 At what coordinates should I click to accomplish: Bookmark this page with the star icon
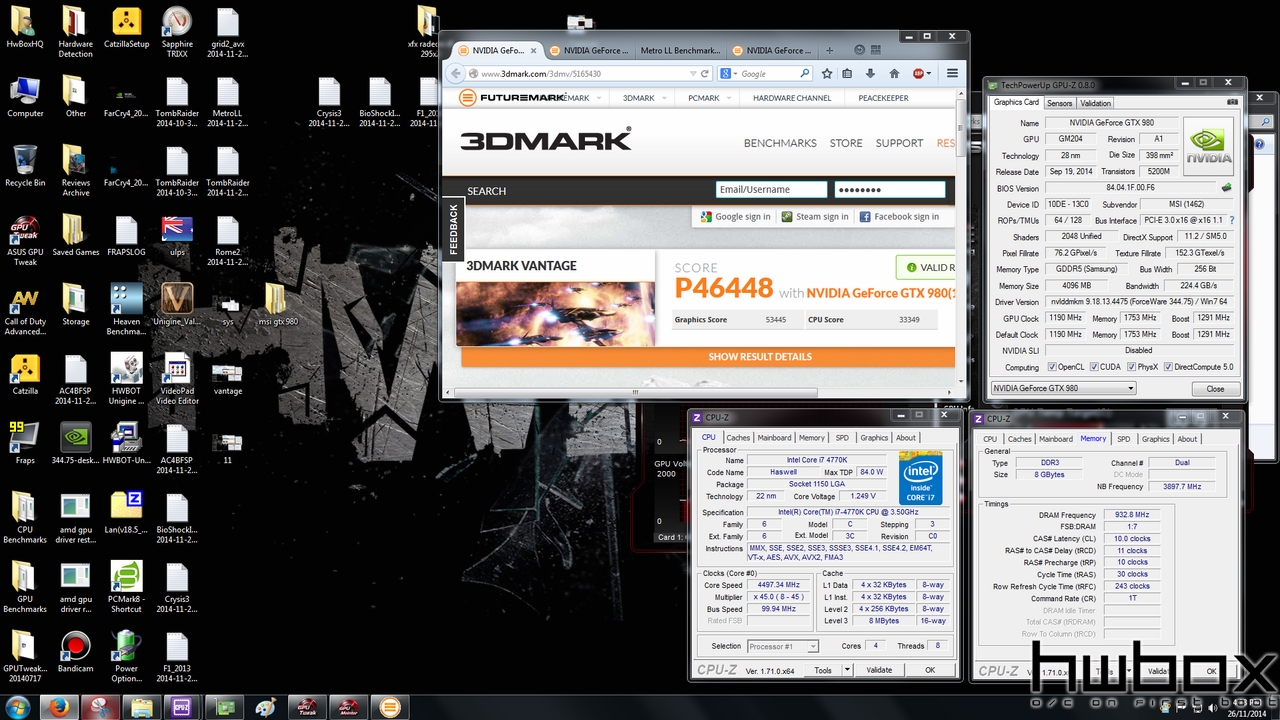[827, 73]
